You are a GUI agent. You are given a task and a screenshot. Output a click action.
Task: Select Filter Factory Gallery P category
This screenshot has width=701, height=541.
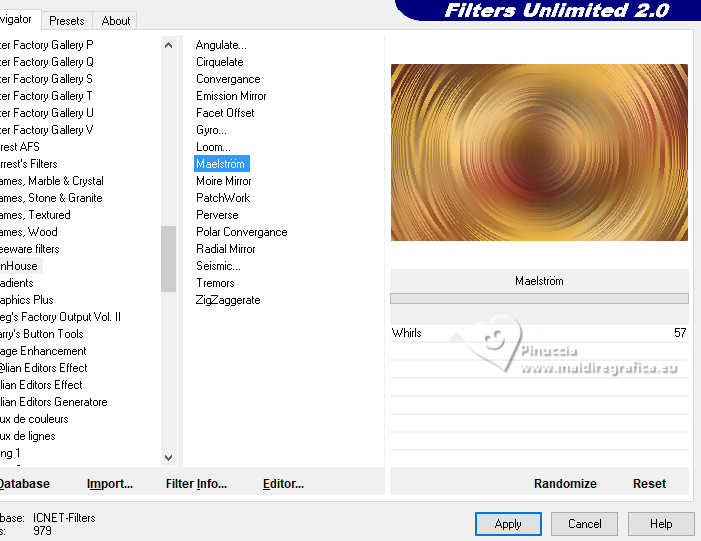tap(46, 45)
